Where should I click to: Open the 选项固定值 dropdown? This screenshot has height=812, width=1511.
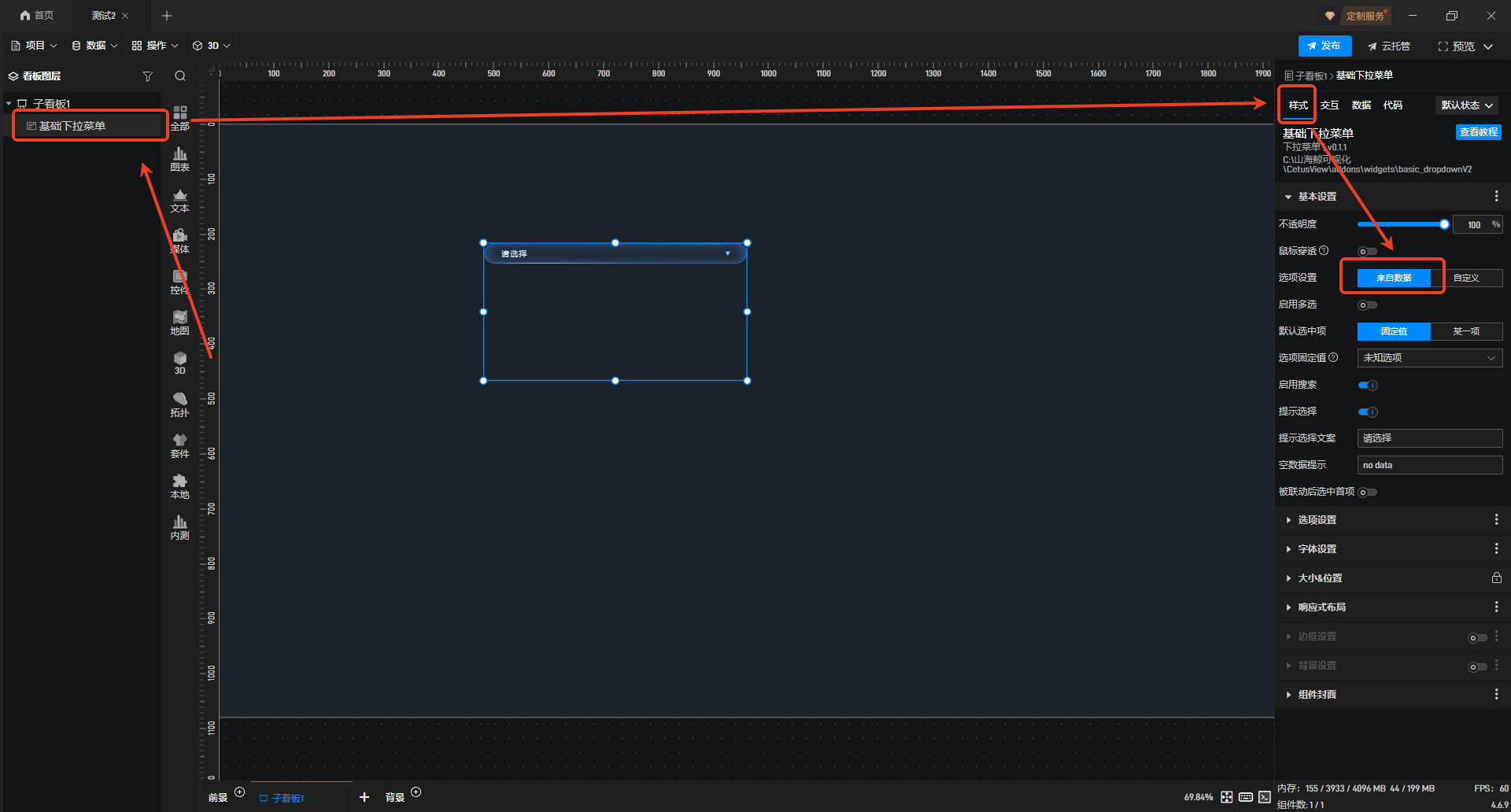(1429, 358)
